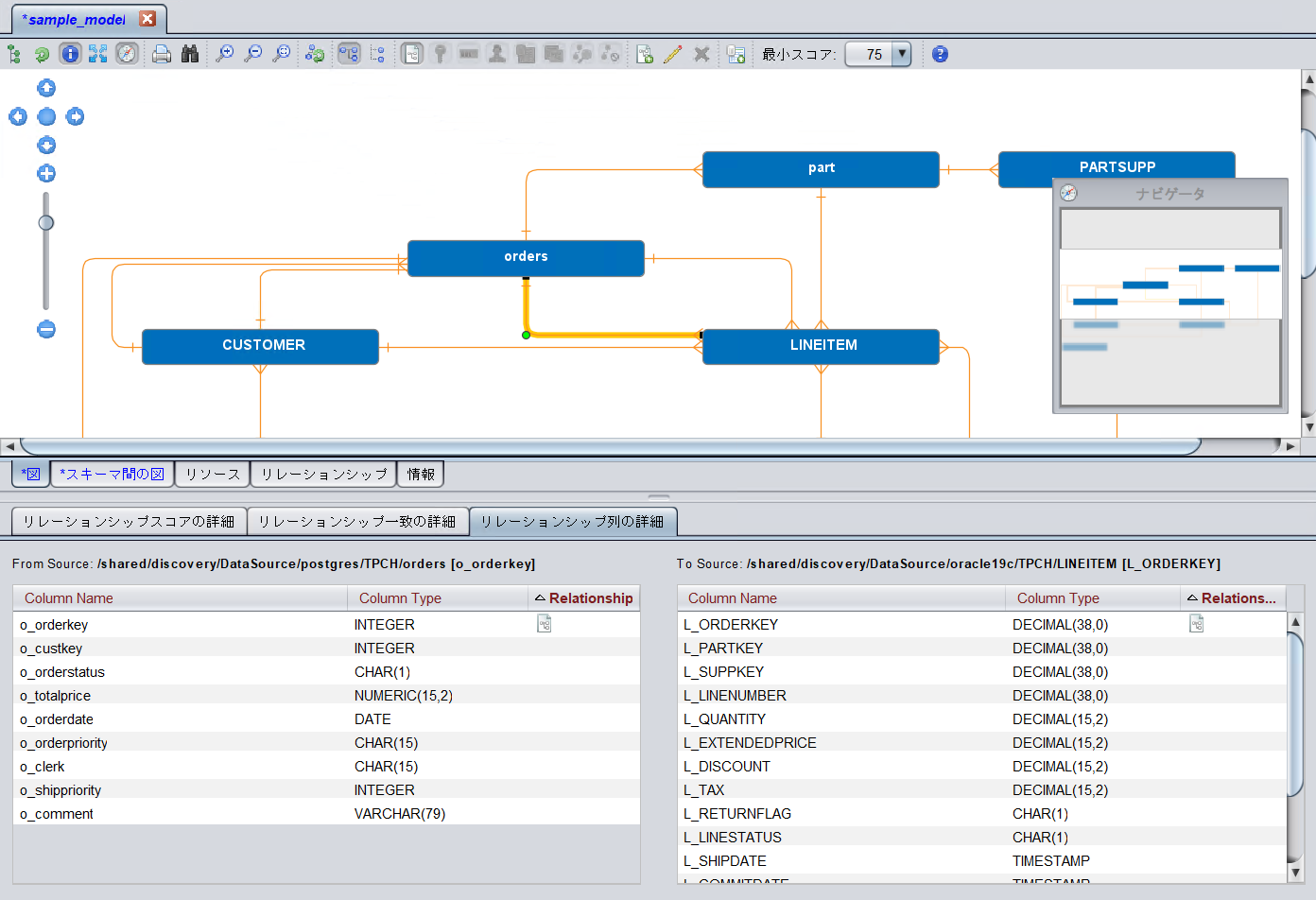Click the plus zoom button above the slider
Screen dimensions: 1316x900
pos(46,173)
